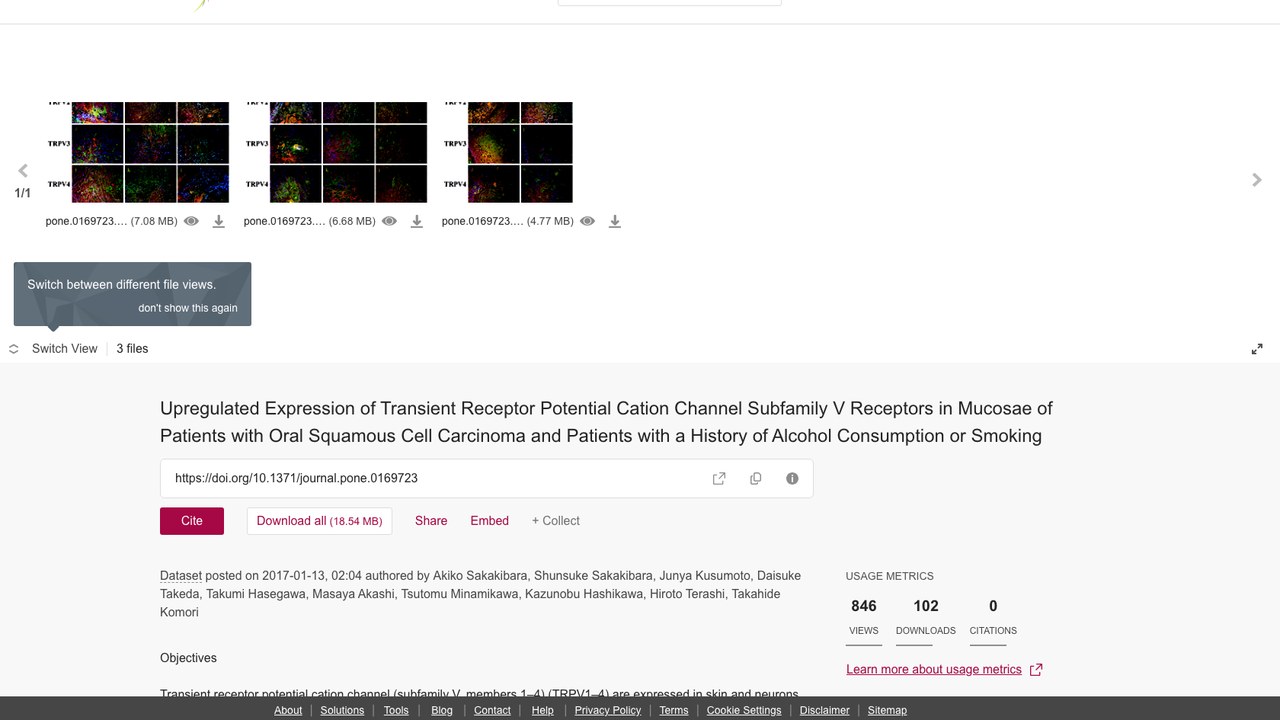Viewport: 1280px width, 720px height.
Task: Show DOI info icon
Action: 792,479
